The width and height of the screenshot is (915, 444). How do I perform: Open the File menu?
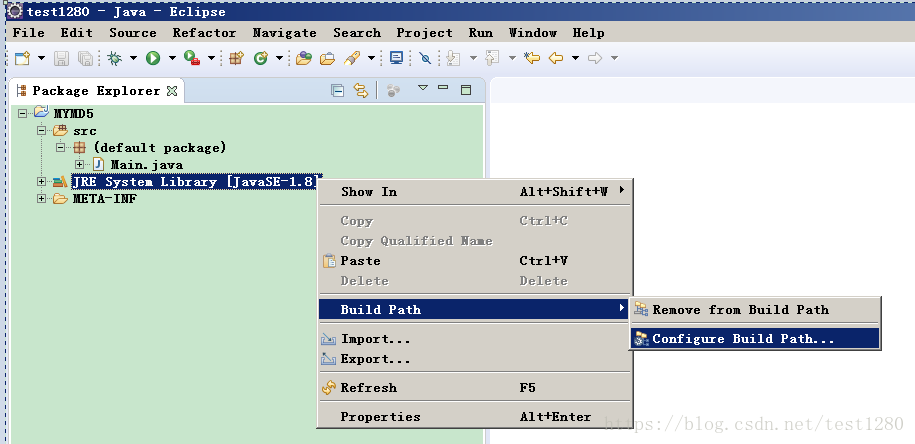(x=29, y=33)
